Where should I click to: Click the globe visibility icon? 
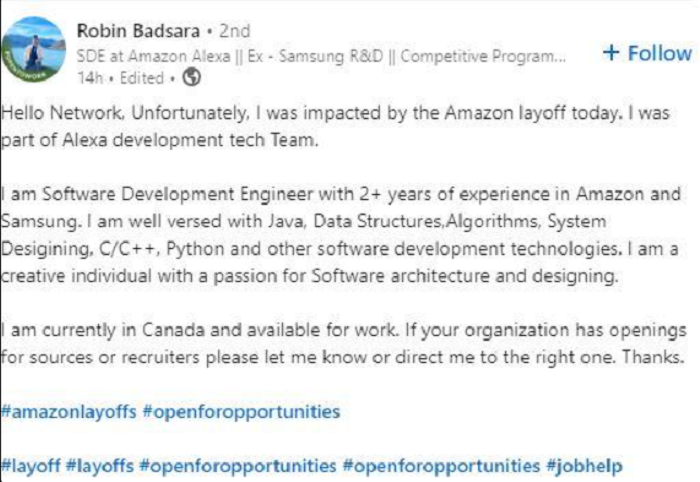193,76
